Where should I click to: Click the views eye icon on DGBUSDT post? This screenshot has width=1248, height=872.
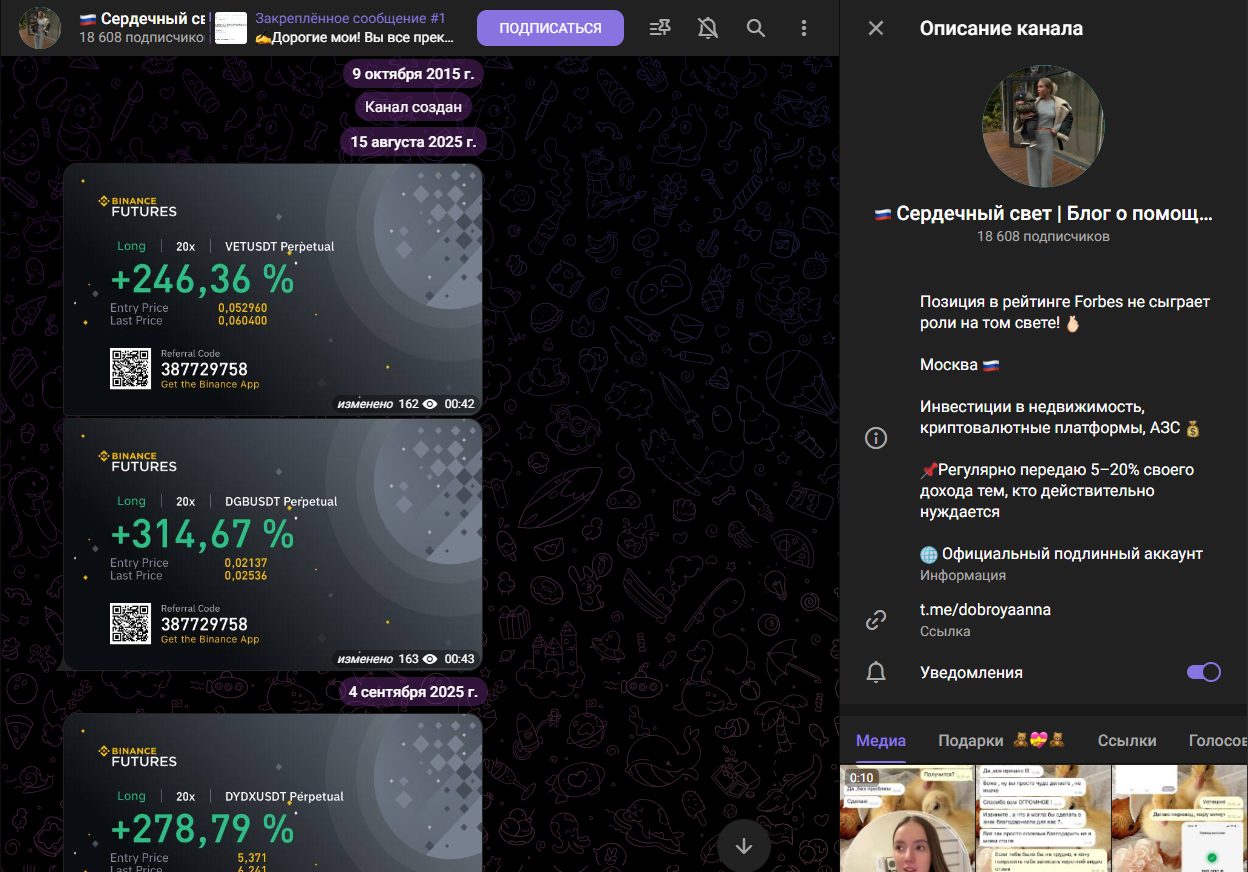(x=430, y=659)
